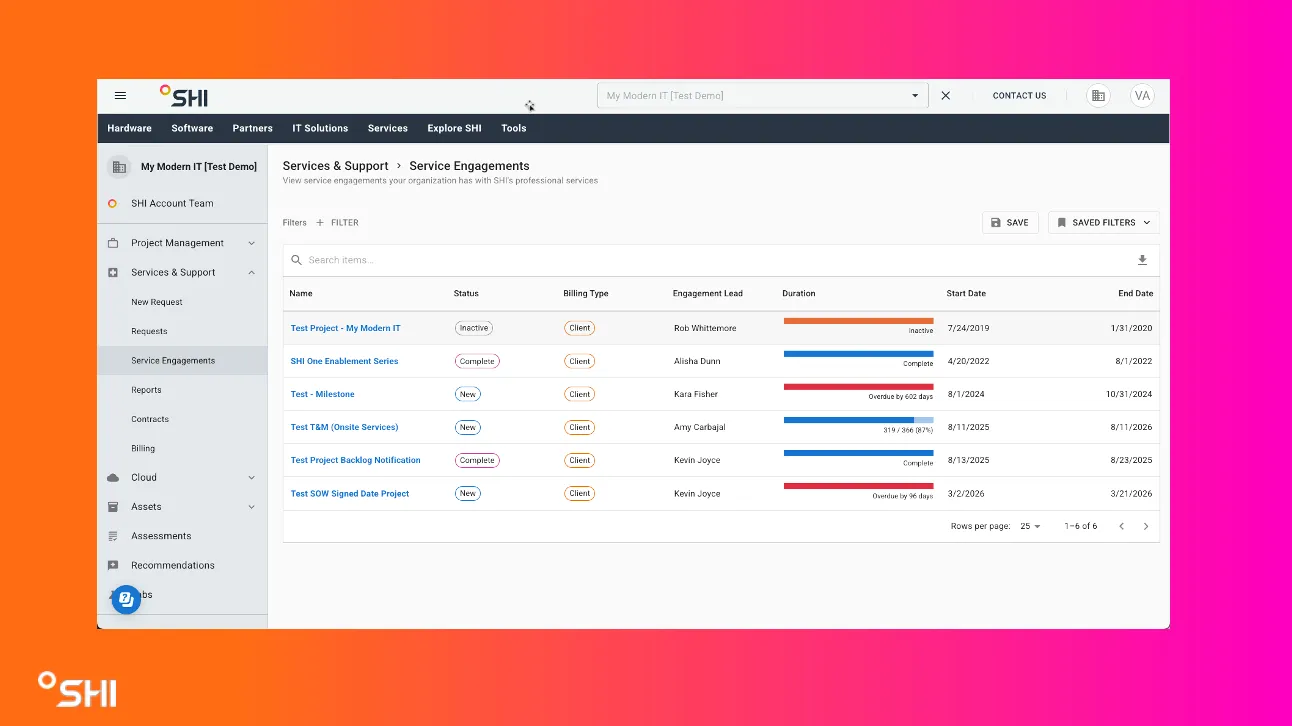Open the organization building icon in header

tap(1098, 96)
